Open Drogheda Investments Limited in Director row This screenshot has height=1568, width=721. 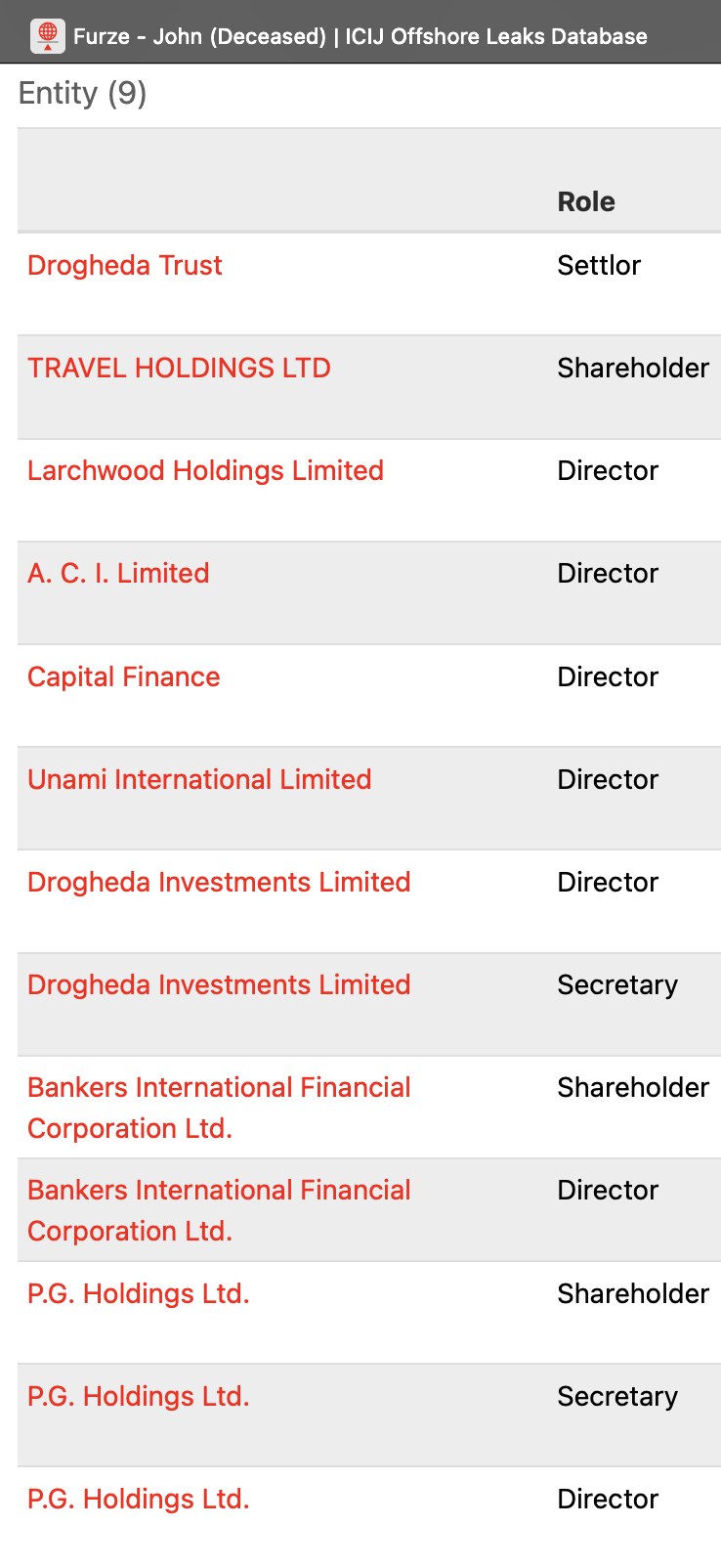(219, 882)
